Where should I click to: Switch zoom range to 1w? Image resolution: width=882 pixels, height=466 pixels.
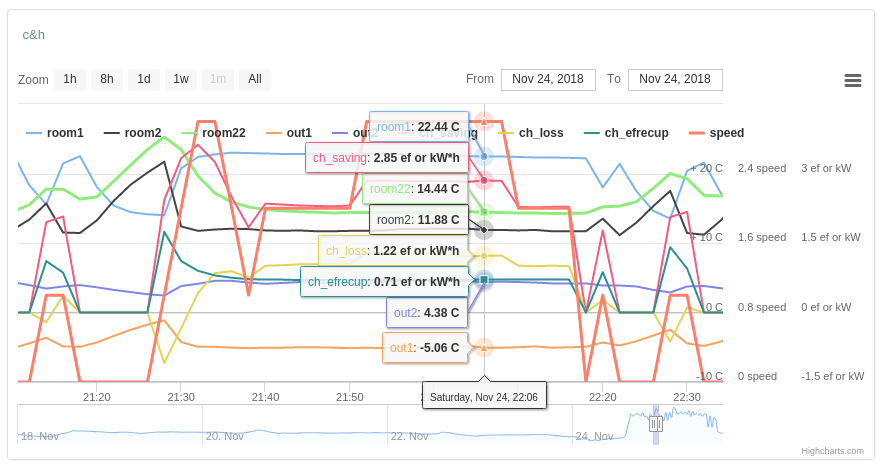[x=180, y=79]
